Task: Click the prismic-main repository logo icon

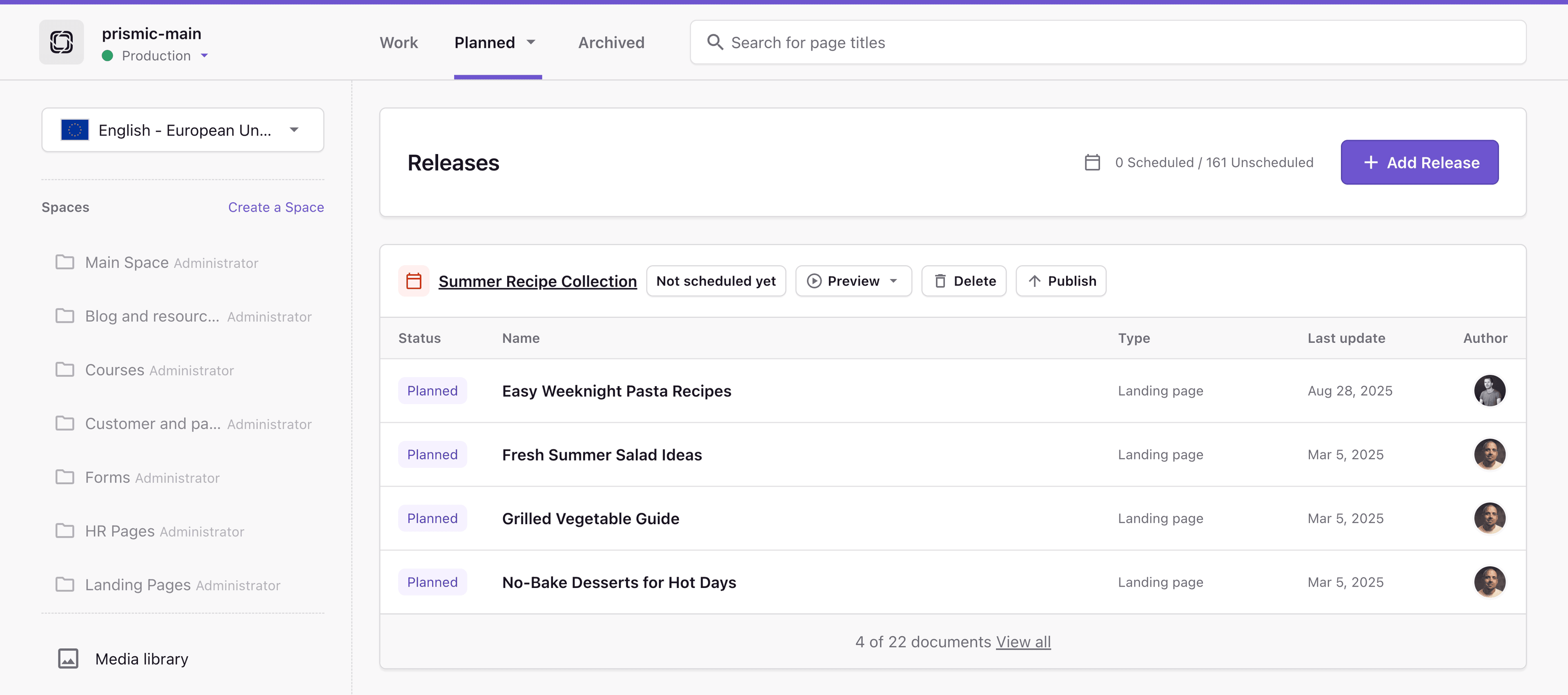Action: (x=62, y=42)
